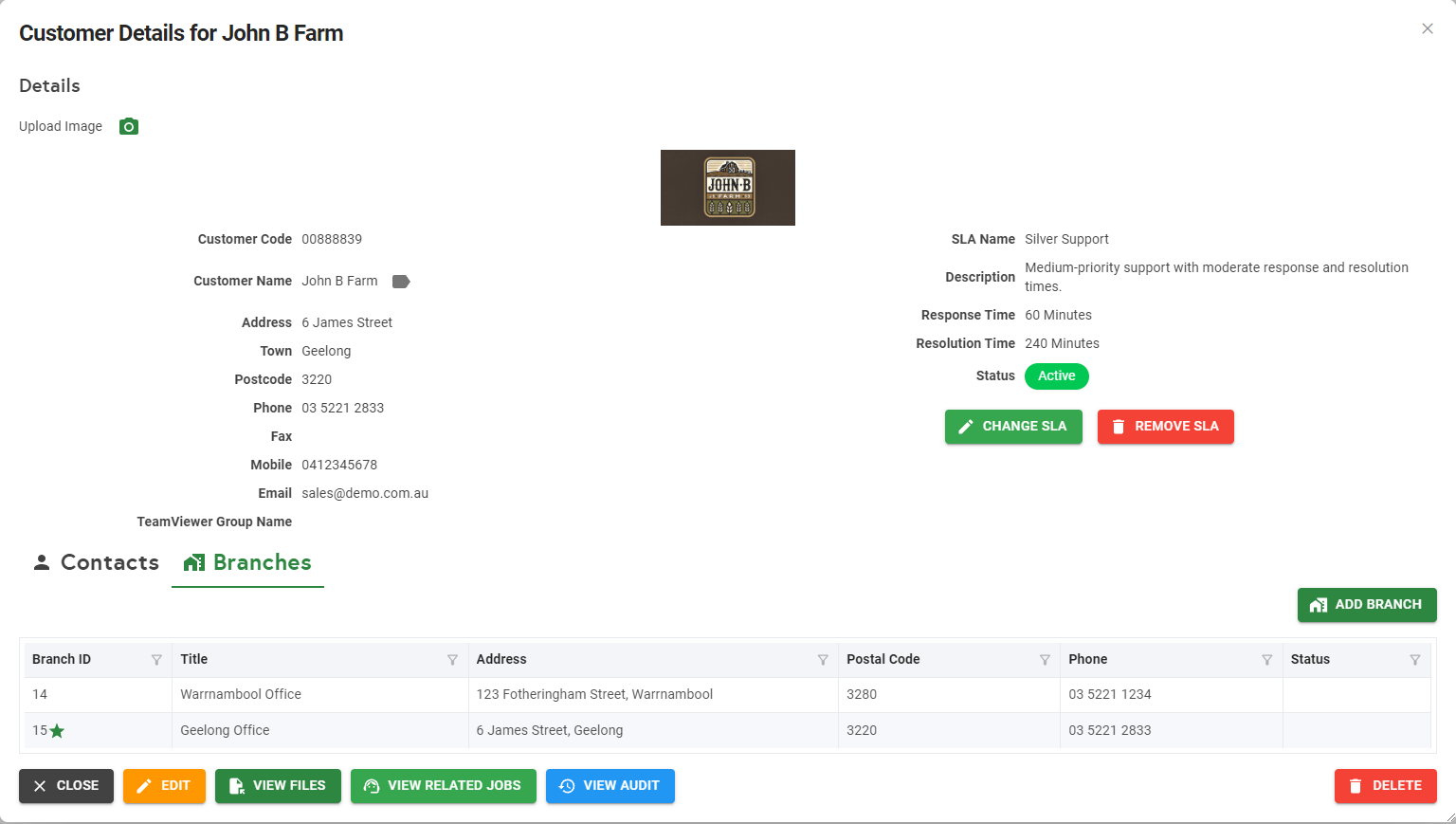The image size is (1456, 824).
Task: Open the Status column filter
Action: [x=1414, y=660]
